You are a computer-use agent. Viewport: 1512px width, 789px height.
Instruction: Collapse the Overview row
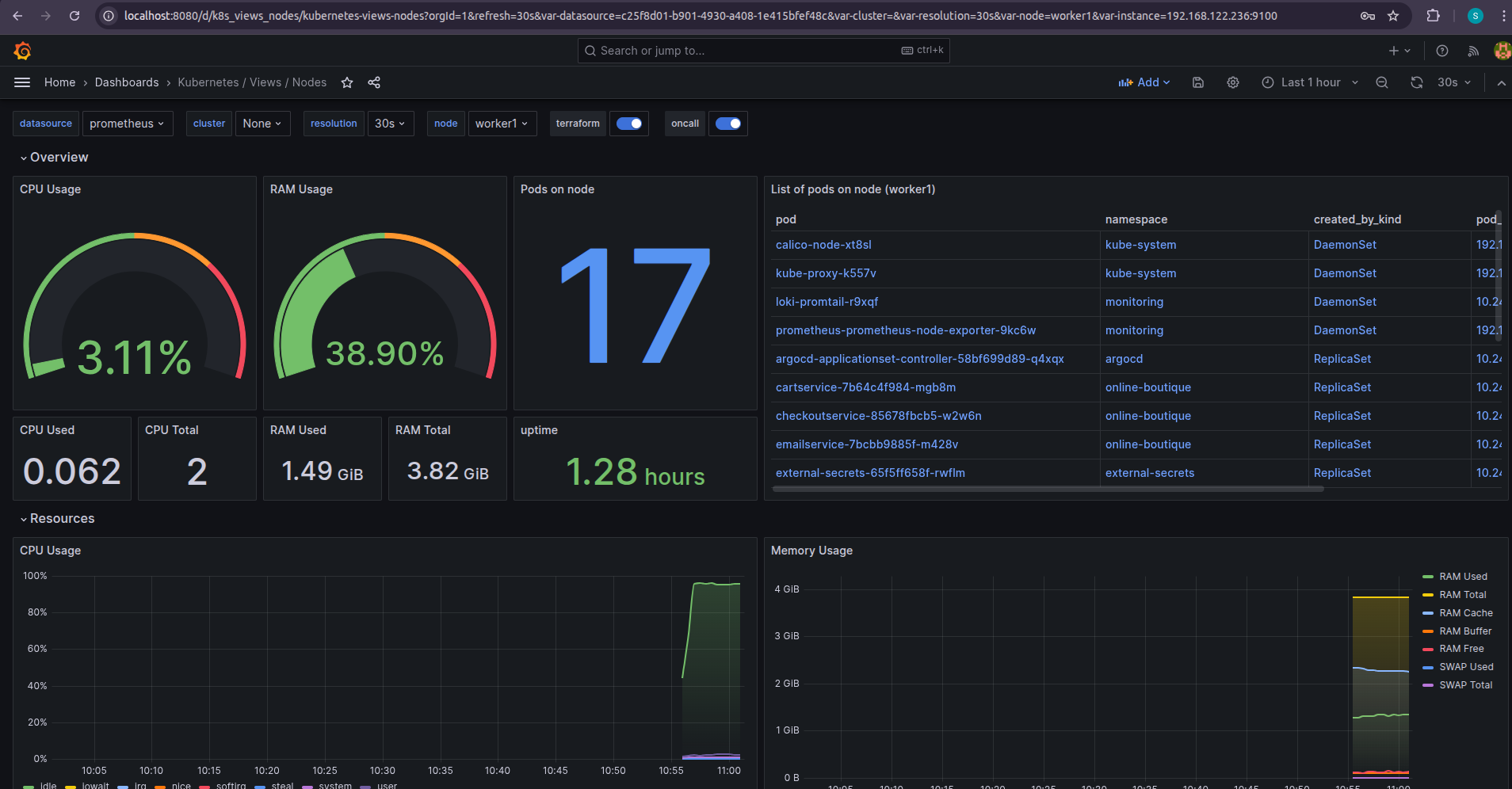(54, 158)
